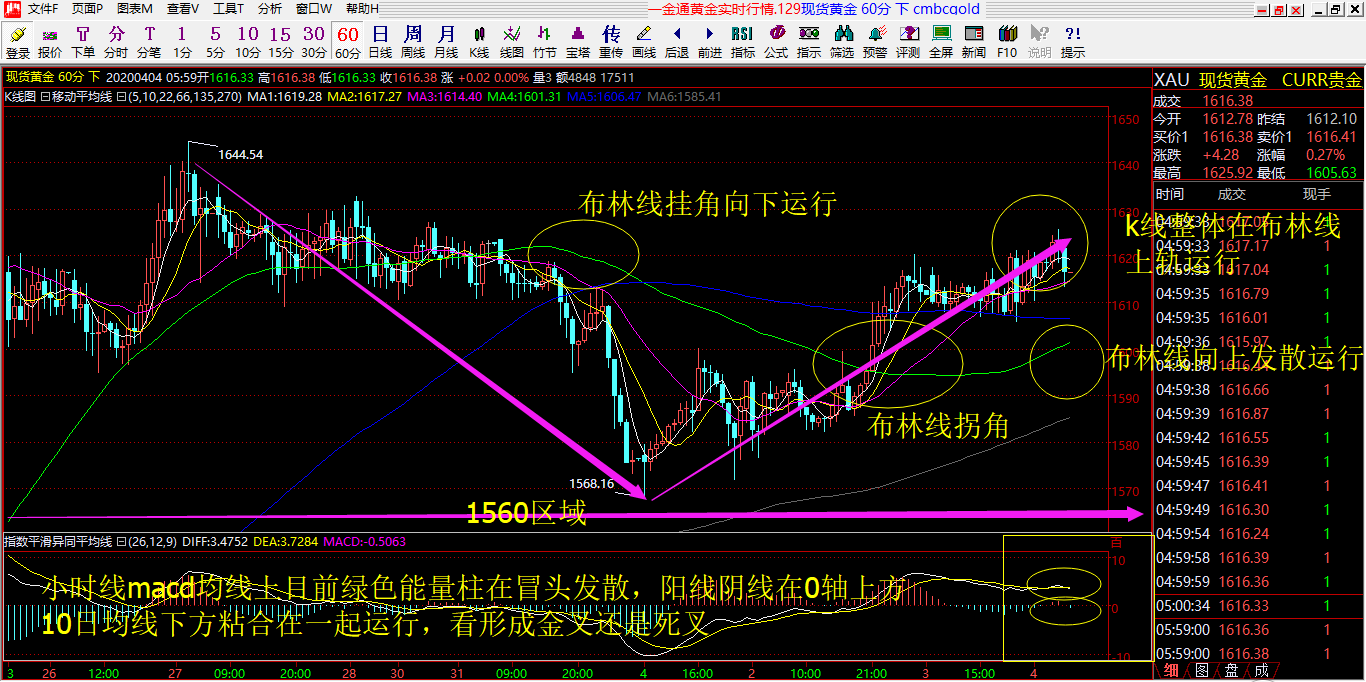This screenshot has height=682, width=1366.
Task: Activate the 画线 drawing line tool
Action: click(644, 42)
